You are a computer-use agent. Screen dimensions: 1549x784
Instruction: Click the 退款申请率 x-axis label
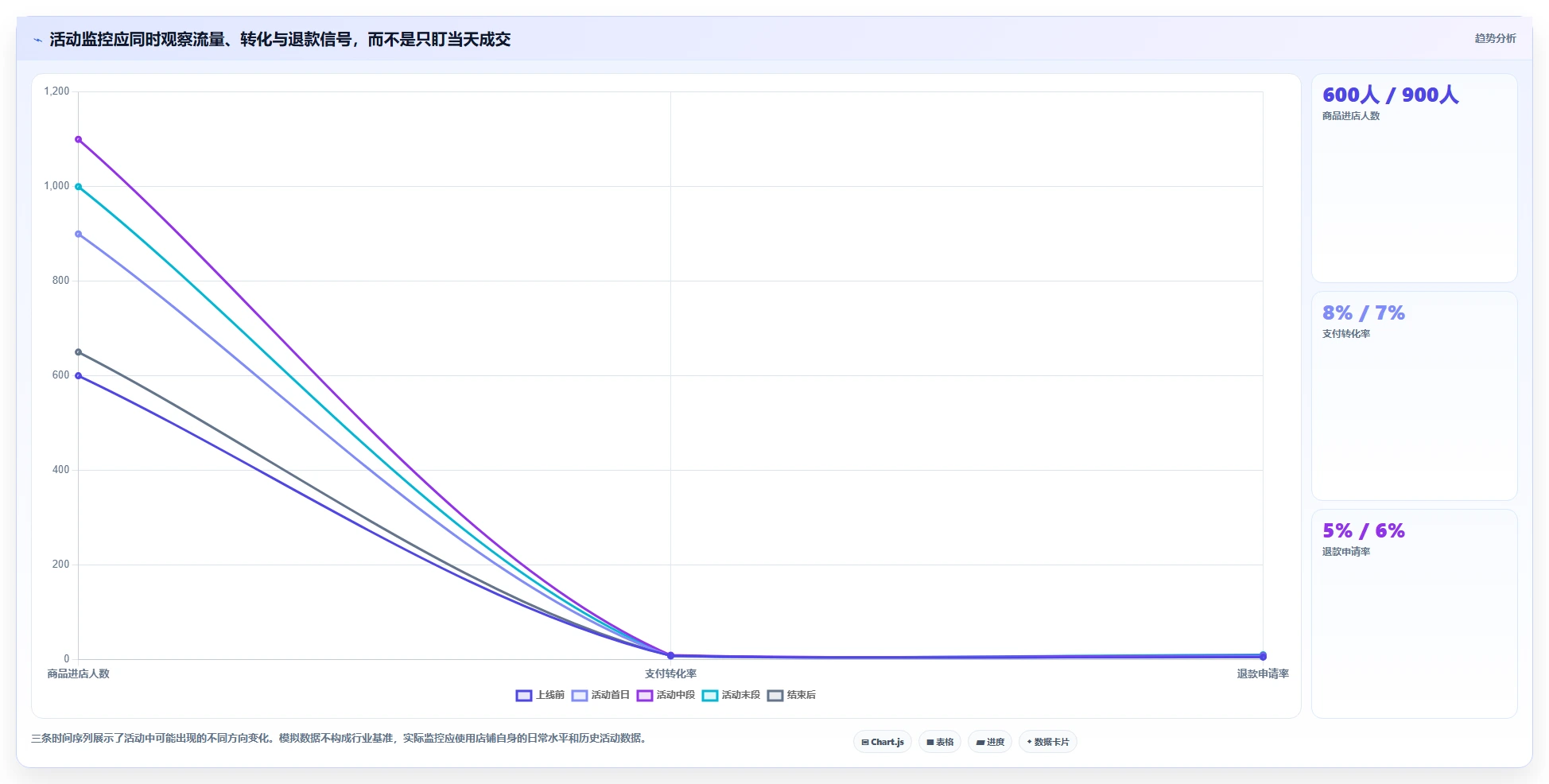(1263, 673)
